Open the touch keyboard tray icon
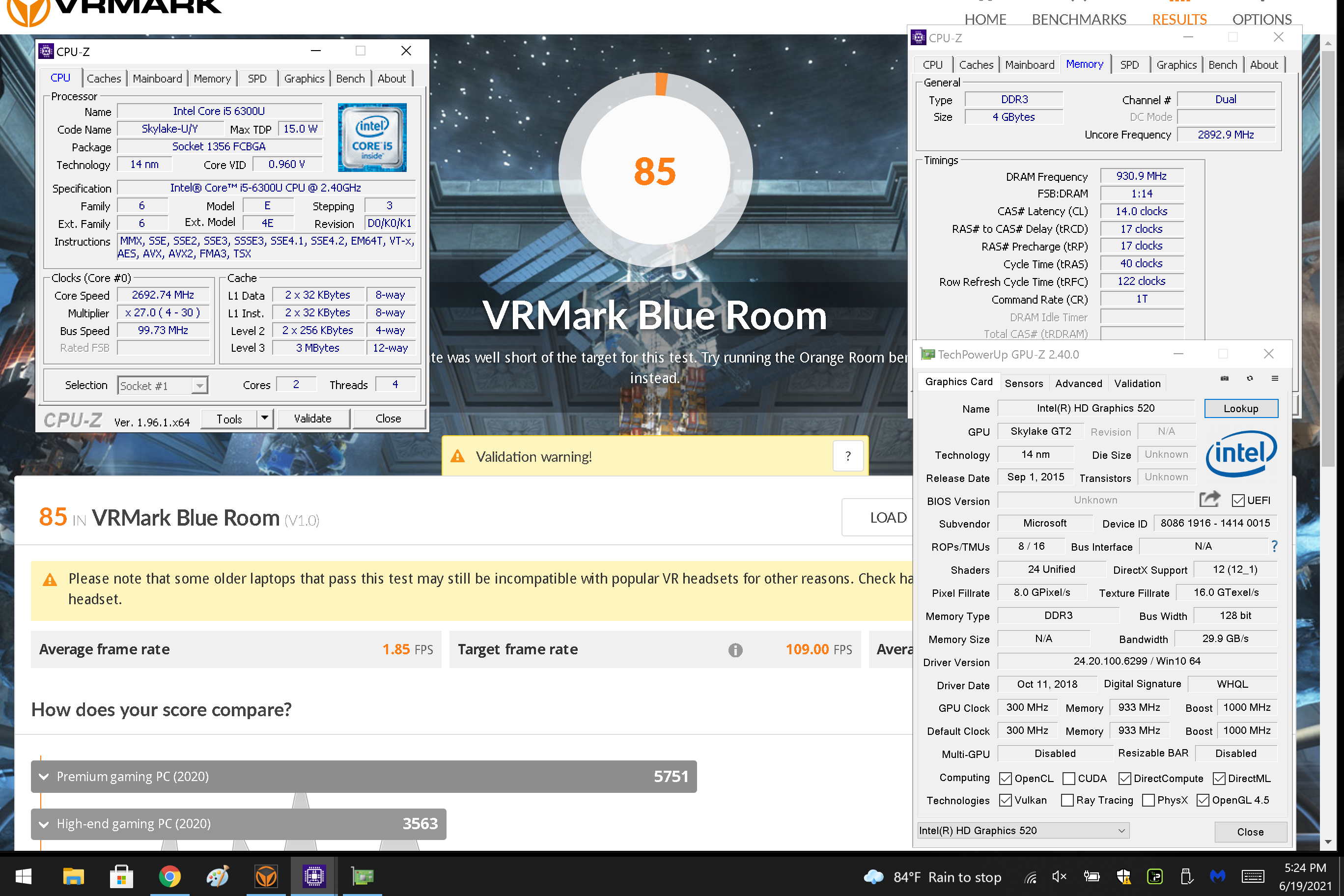Image resolution: width=1344 pixels, height=896 pixels. click(1253, 877)
